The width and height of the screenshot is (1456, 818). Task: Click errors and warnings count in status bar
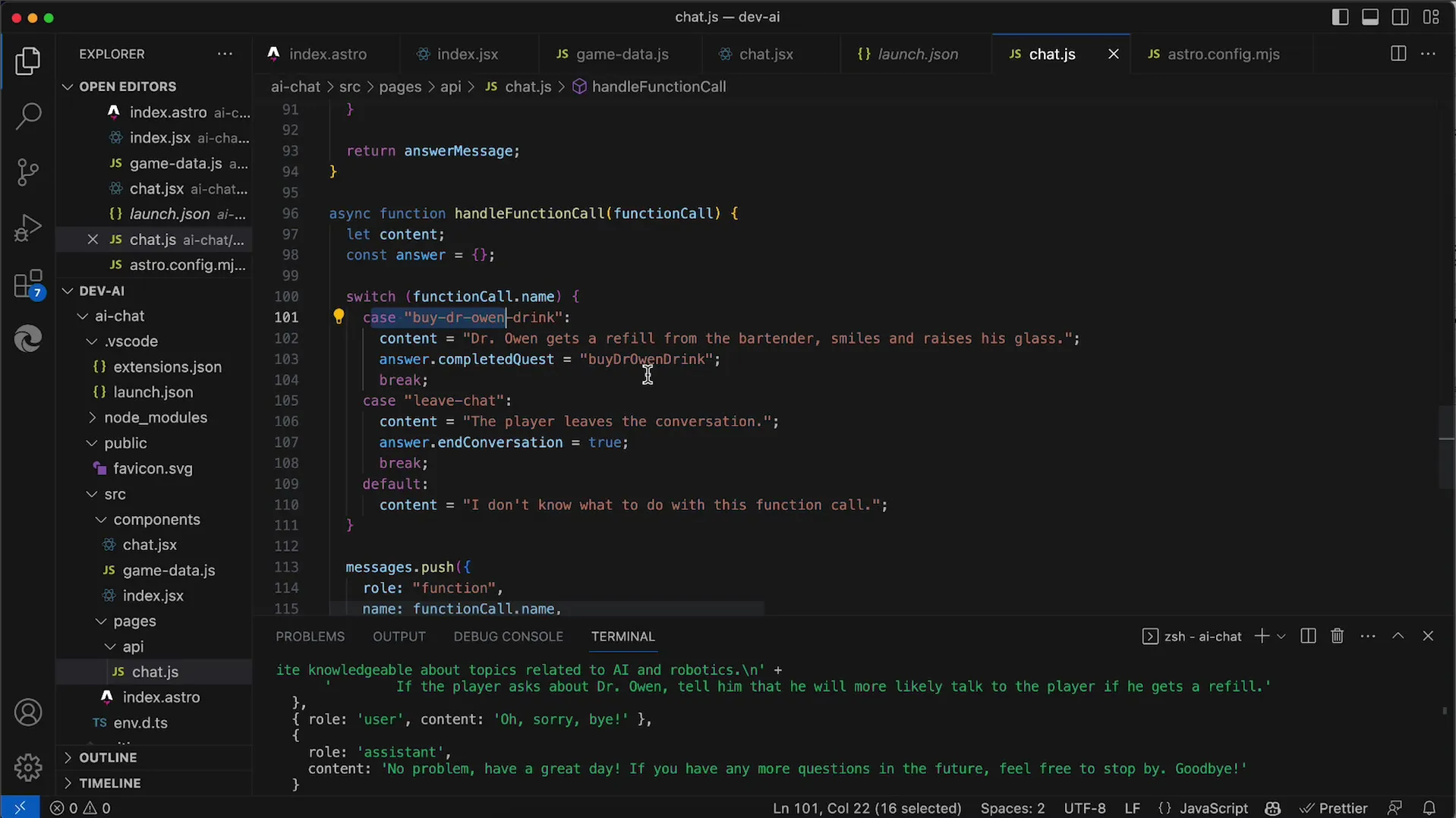coord(80,808)
